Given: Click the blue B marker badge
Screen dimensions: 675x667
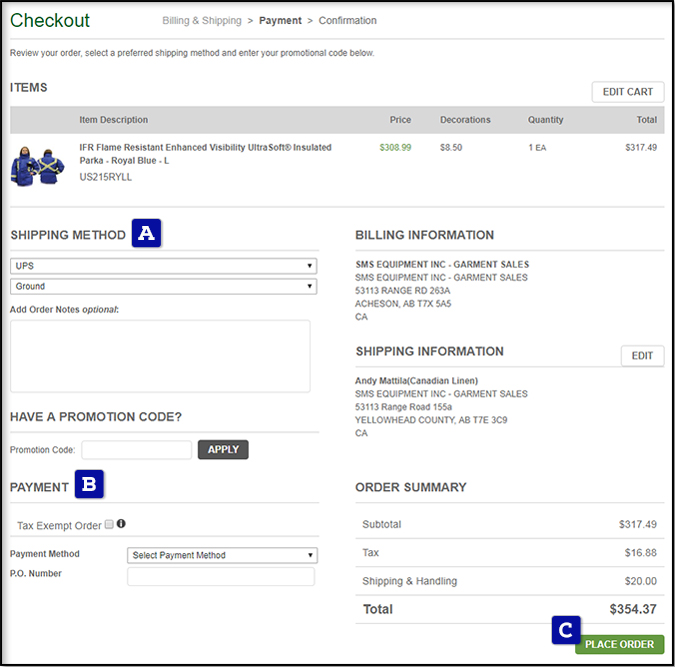Looking at the screenshot, I should [89, 486].
